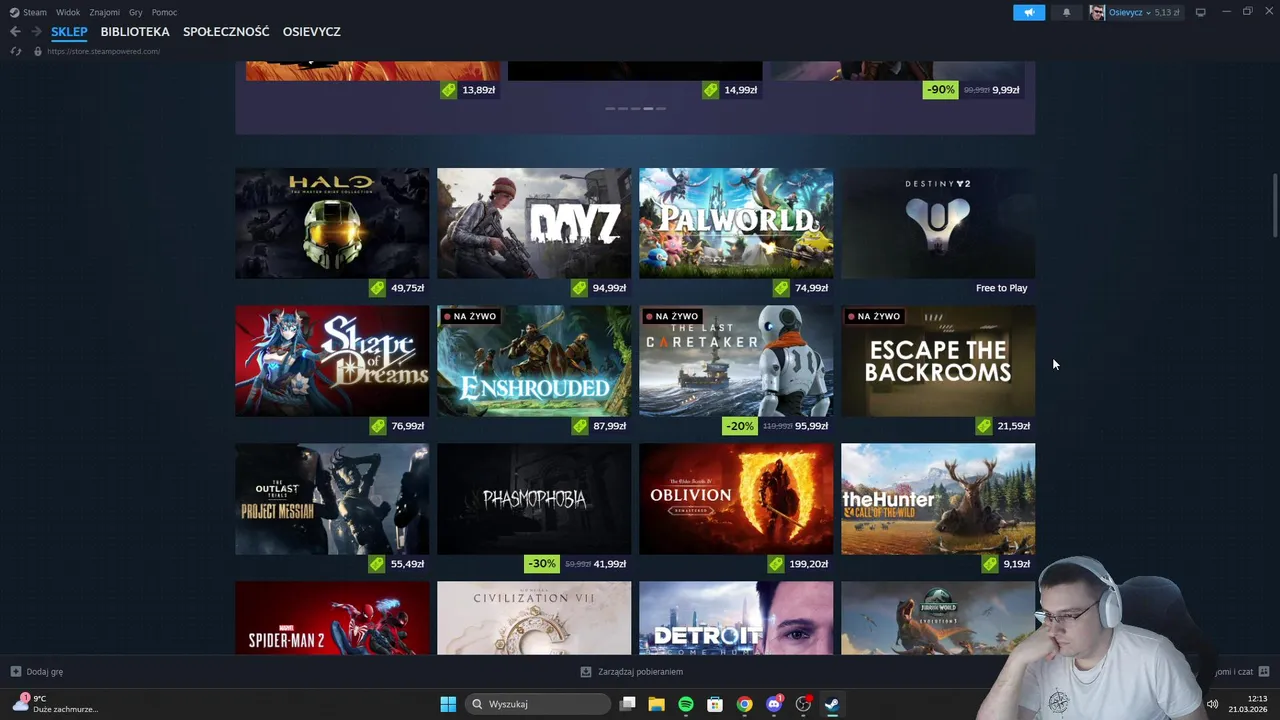Viewport: 1280px width, 720px height.
Task: Click the Zarządzaj pobieraniem link
Action: click(x=640, y=672)
